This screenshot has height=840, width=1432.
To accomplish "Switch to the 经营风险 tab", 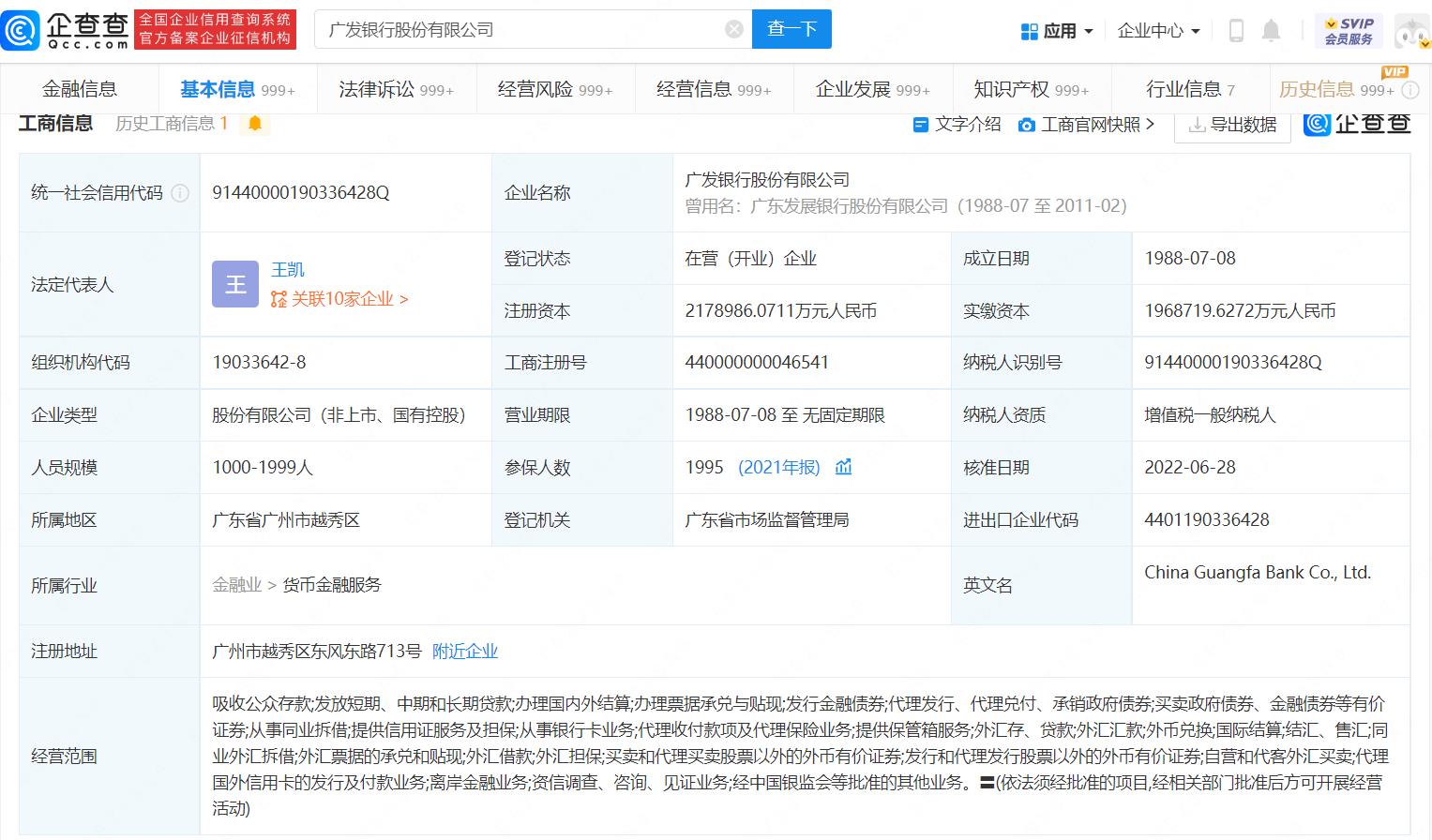I will pyautogui.click(x=555, y=89).
